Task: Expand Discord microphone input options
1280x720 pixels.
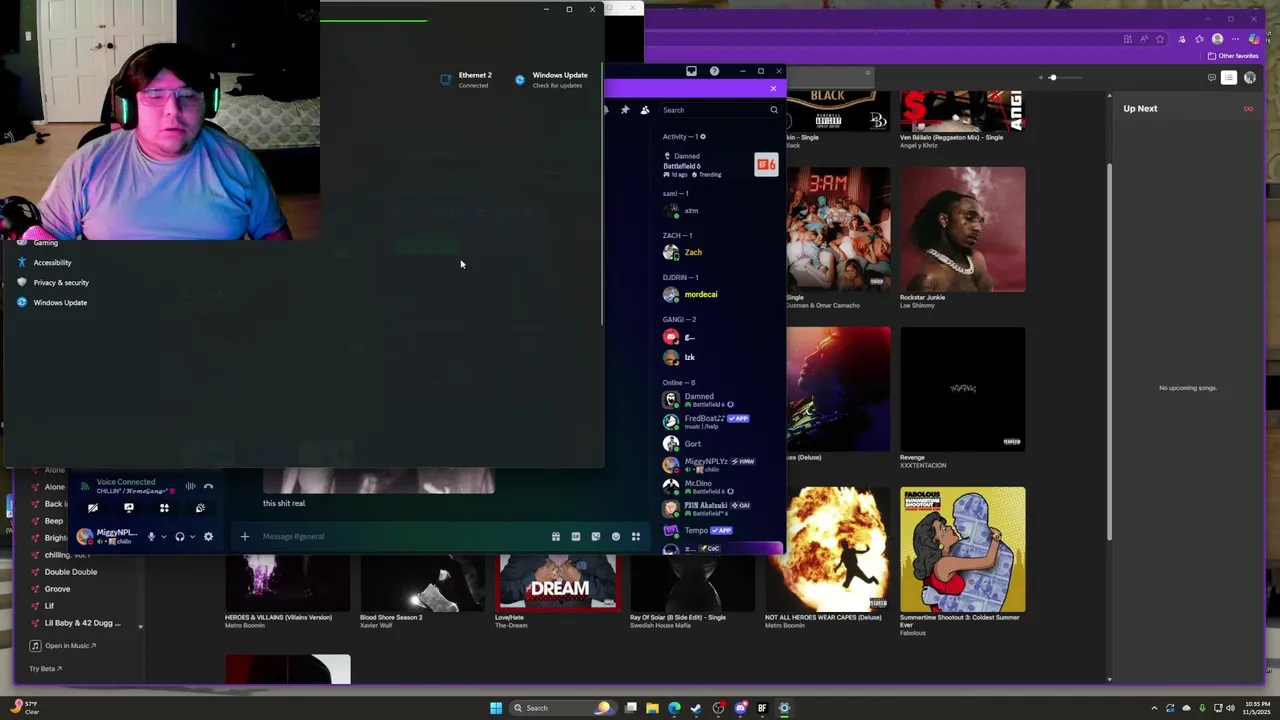Action: 163,536
